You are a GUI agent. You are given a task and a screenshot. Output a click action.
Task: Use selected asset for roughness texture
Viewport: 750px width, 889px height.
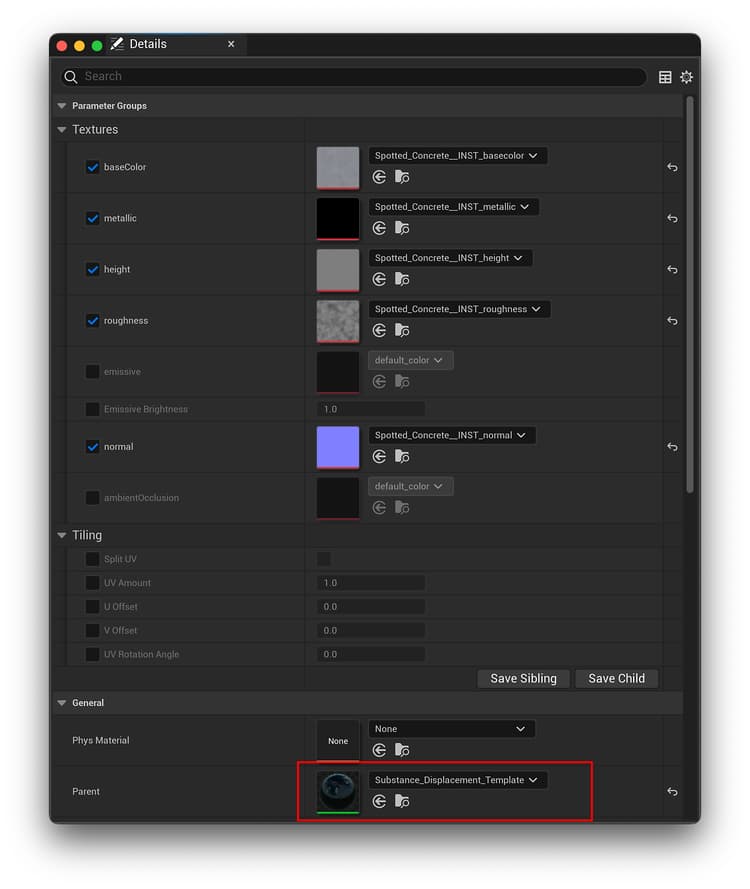pyautogui.click(x=379, y=330)
